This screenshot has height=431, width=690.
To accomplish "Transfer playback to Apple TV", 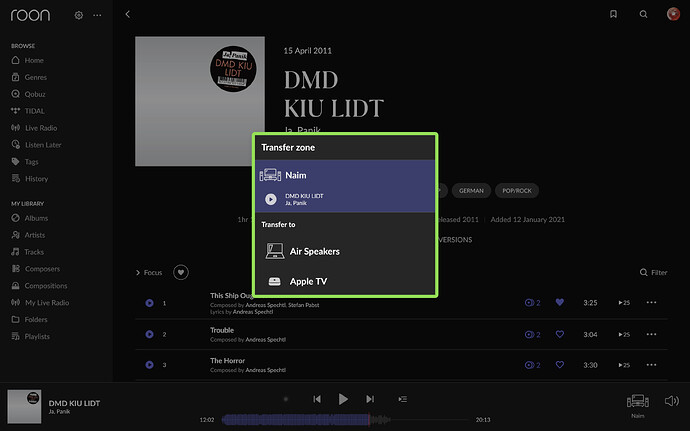I will [345, 281].
